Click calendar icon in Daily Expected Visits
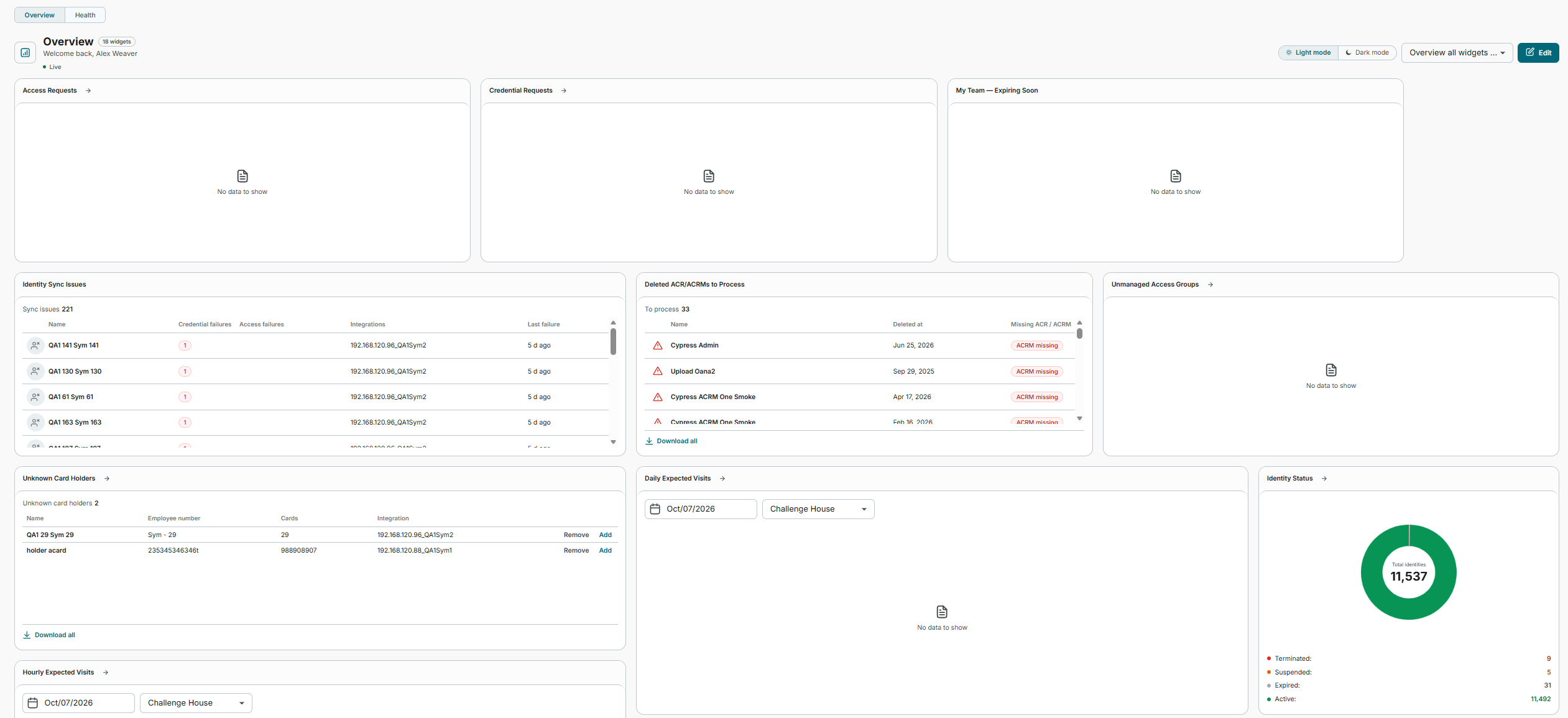This screenshot has width=1568, height=718. click(655, 509)
